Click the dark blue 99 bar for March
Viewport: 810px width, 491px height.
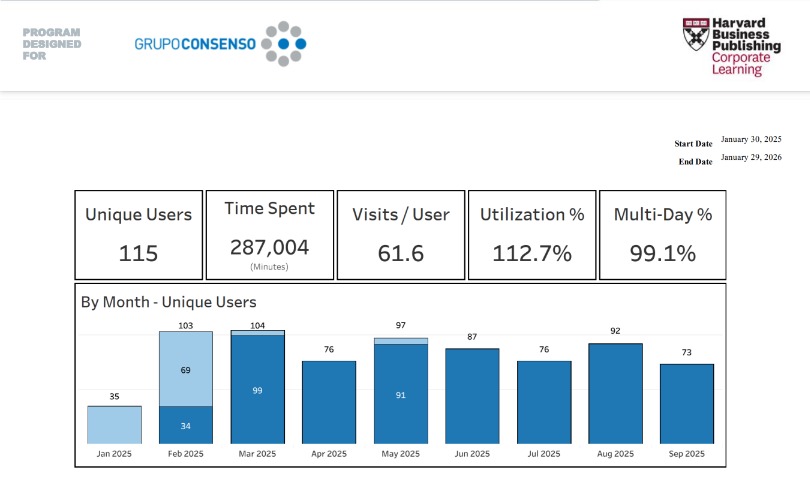257,390
